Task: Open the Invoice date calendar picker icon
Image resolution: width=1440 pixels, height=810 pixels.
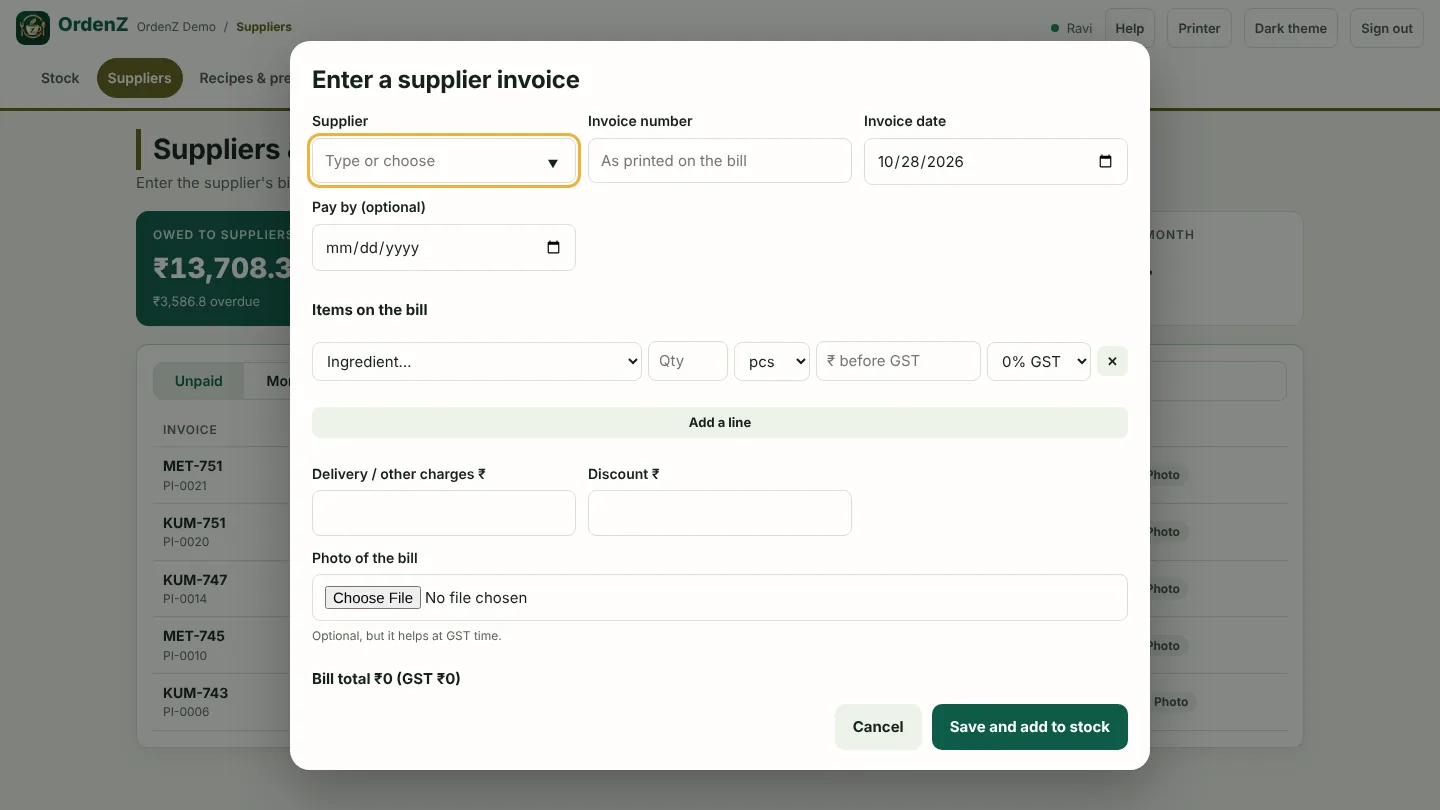Action: click(x=1105, y=161)
